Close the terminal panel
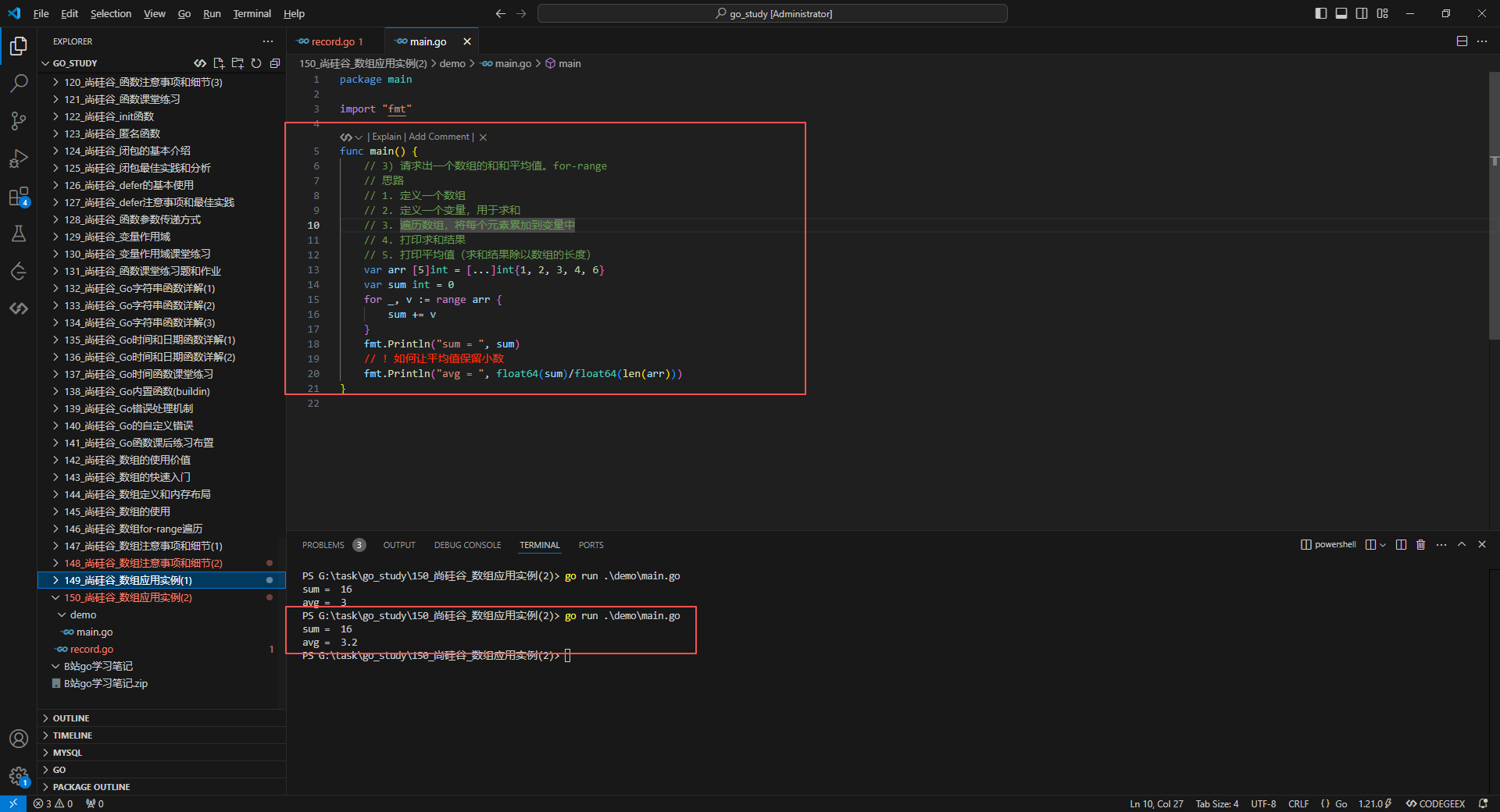 click(1482, 545)
